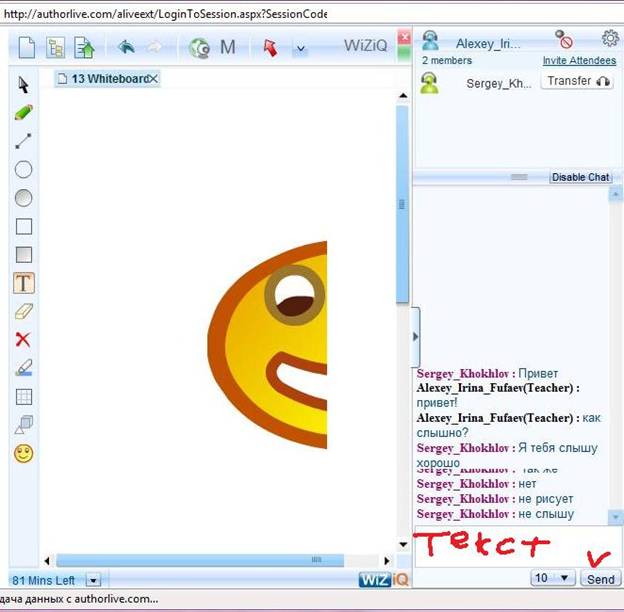This screenshot has height=612, width=624.
Task: Open the smiley emoticons tool
Action: coord(23,454)
